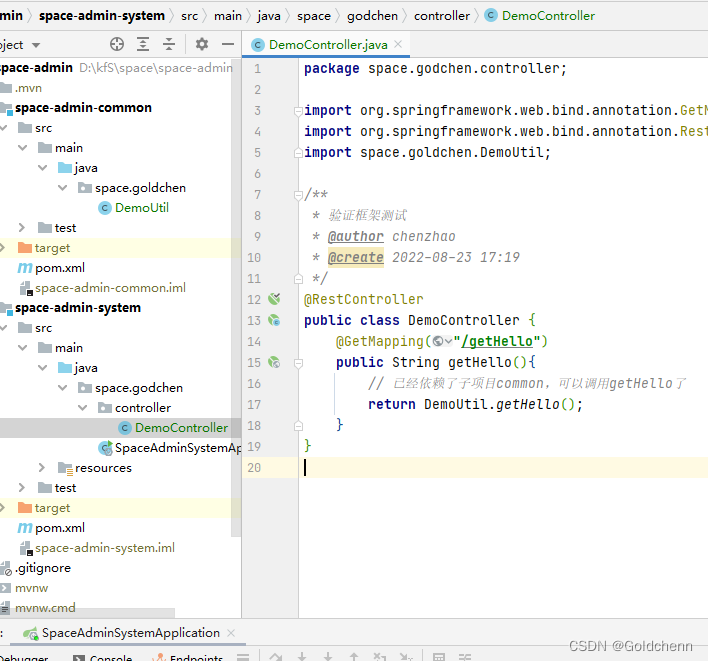Screen dimensions: 708x661
Task: Open Project panel settings gear
Action: click(201, 44)
